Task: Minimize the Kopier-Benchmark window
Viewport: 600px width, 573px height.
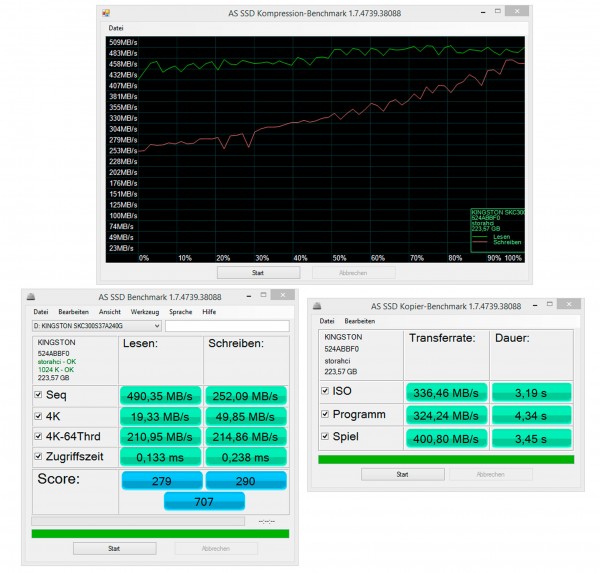Action: tap(535, 305)
